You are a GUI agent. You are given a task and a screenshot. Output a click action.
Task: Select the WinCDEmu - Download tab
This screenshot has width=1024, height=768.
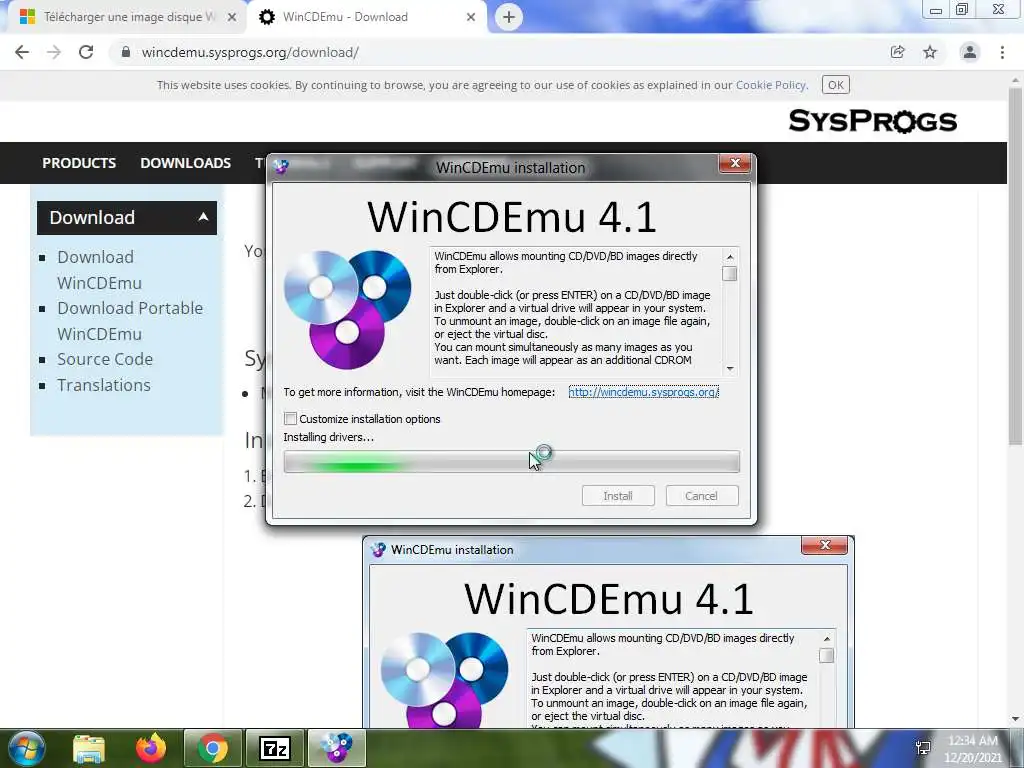point(366,17)
